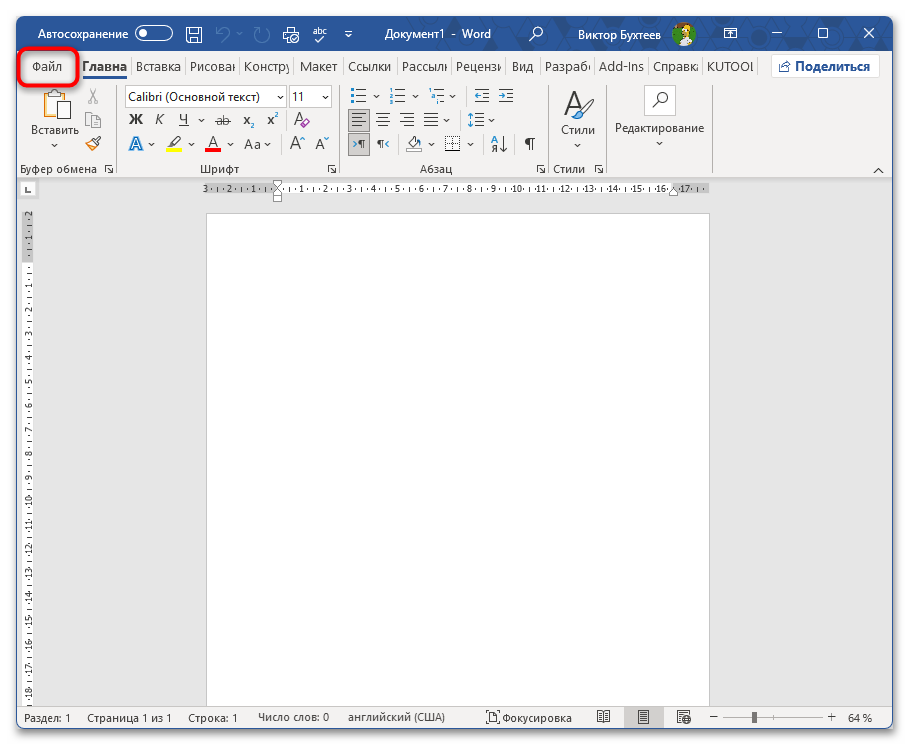Show paragraph marks with ¶ icon
Image resolution: width=909 pixels, height=745 pixels.
point(528,143)
